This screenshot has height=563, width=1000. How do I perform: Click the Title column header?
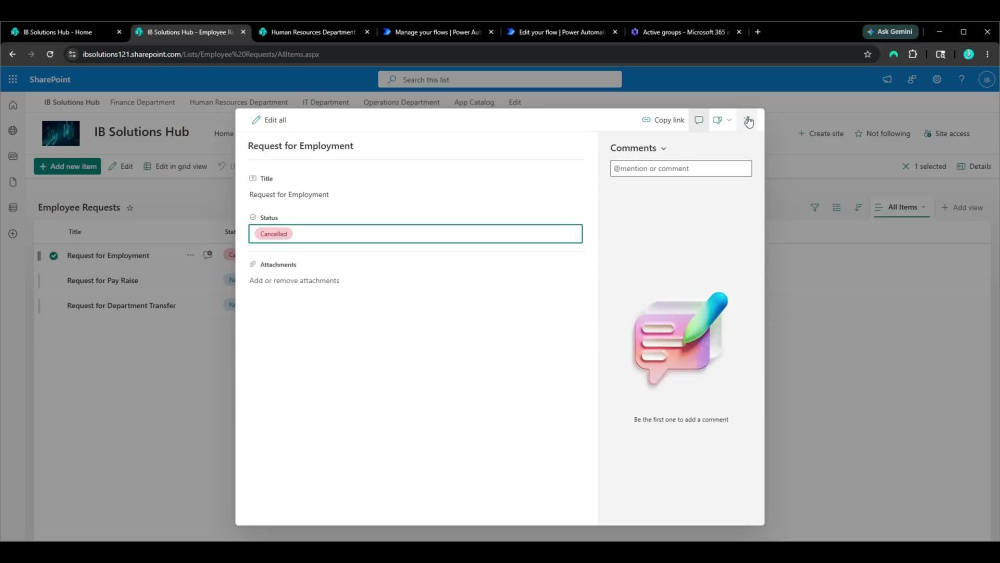click(x=75, y=232)
